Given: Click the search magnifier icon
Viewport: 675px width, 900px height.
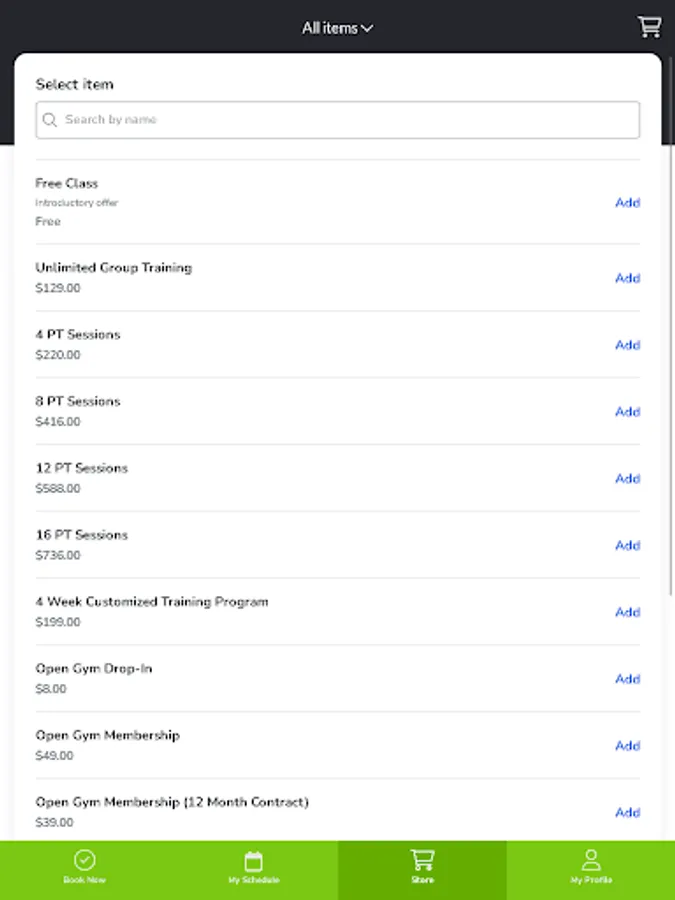Looking at the screenshot, I should coord(50,120).
